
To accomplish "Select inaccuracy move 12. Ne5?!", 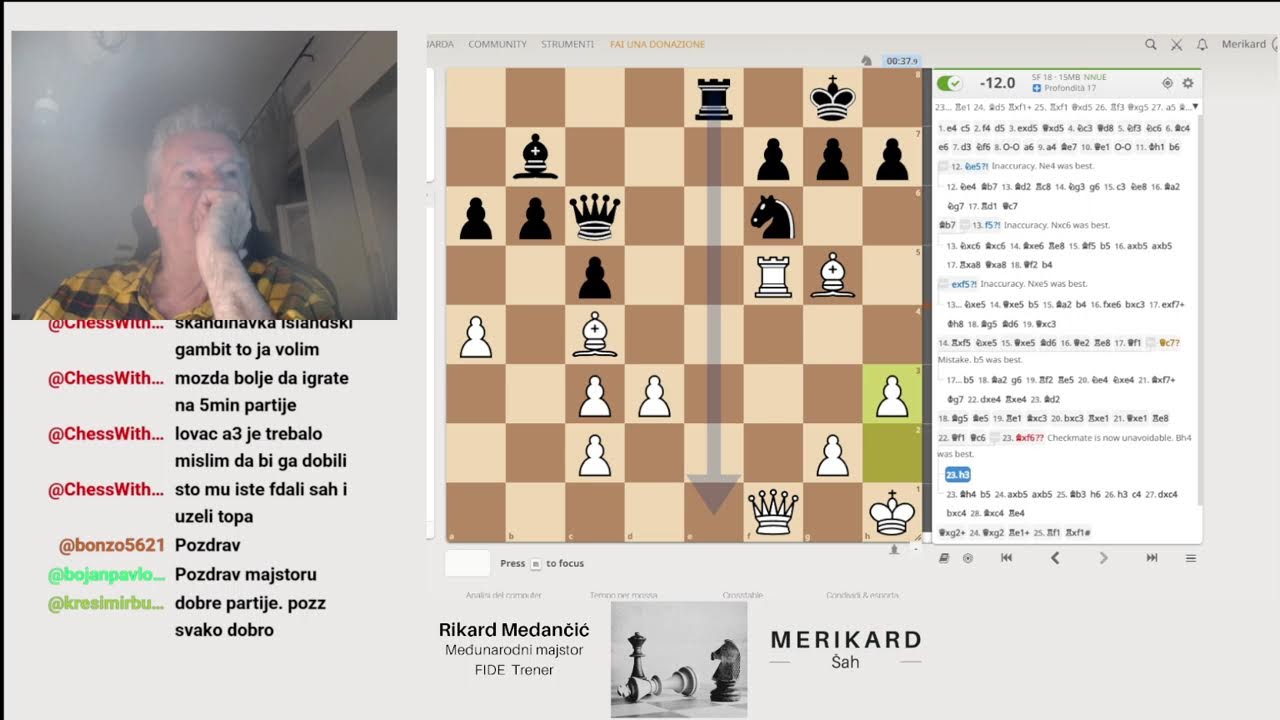I will pyautogui.click(x=975, y=166).
